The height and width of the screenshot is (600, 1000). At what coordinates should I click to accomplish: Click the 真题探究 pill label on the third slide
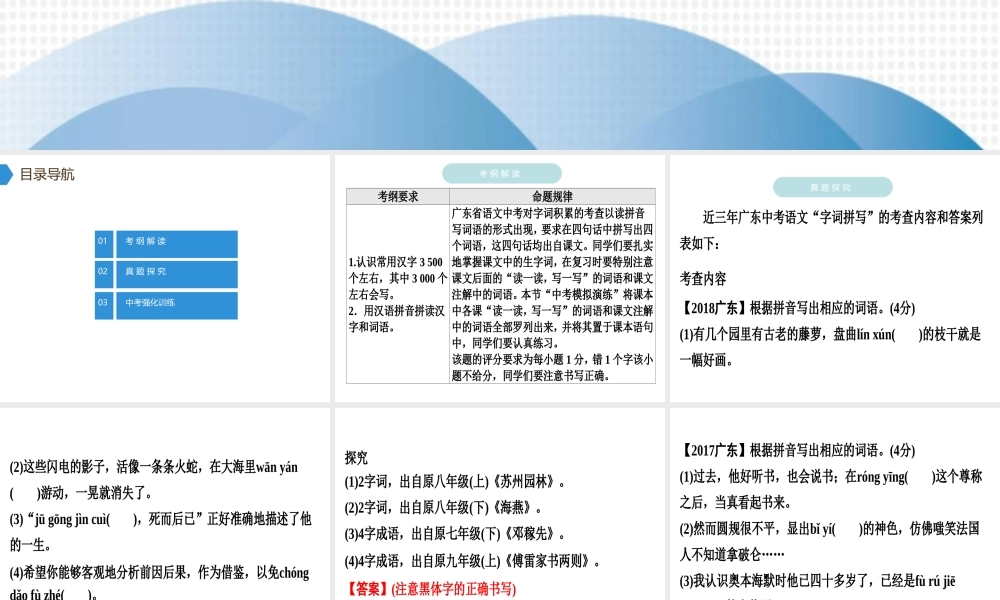click(832, 187)
